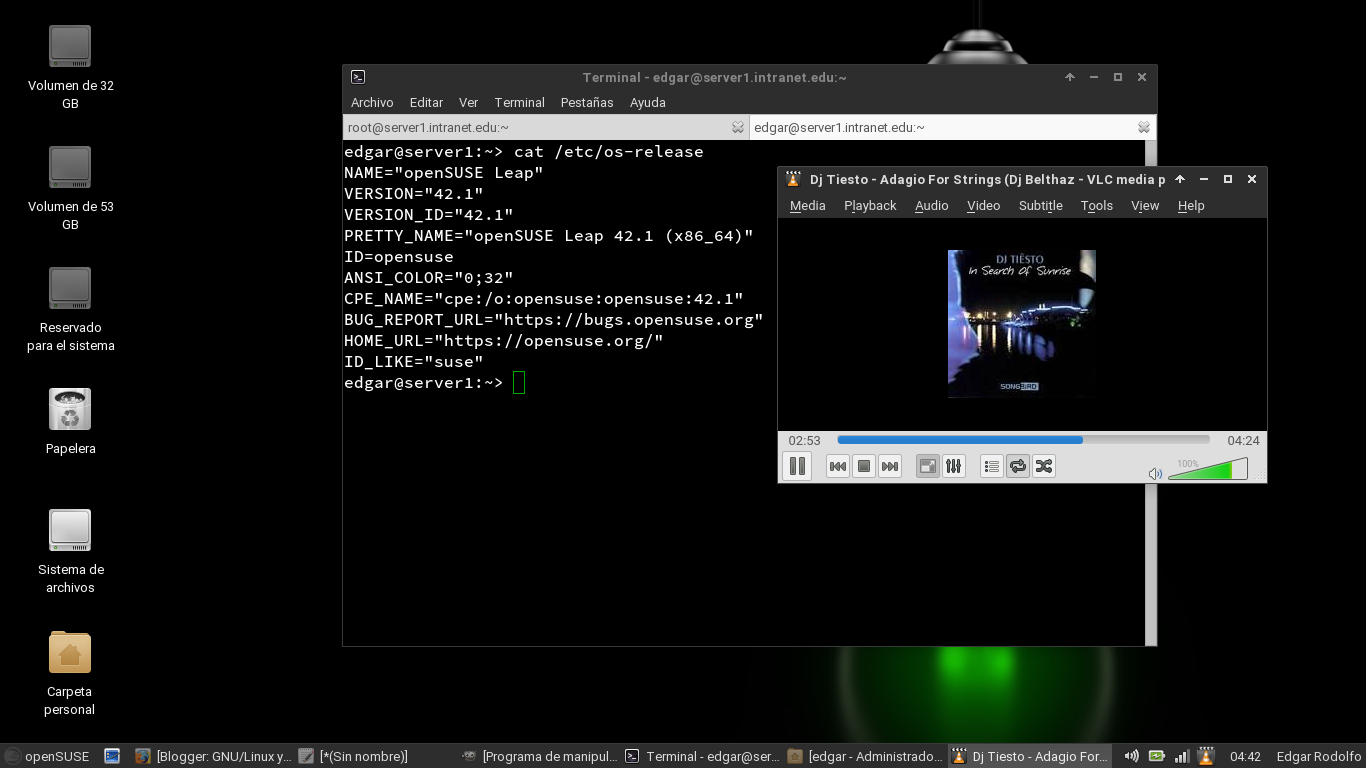Screen dimensions: 1366x768
Task: Click the VLC cone system tray icon
Action: [1206, 757]
